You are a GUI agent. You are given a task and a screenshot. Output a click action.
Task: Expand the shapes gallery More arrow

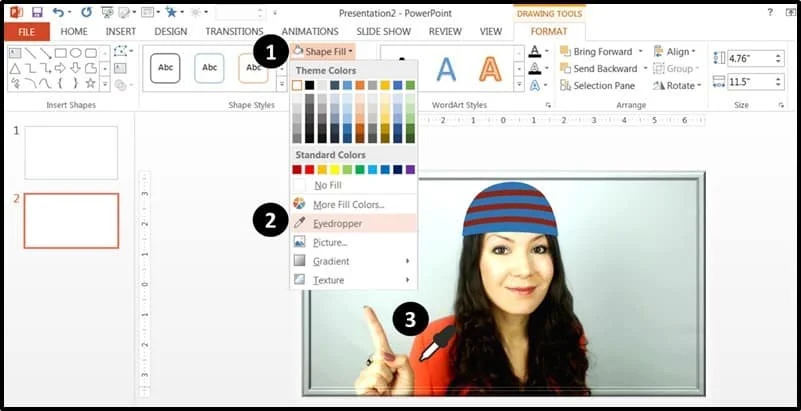105,84
